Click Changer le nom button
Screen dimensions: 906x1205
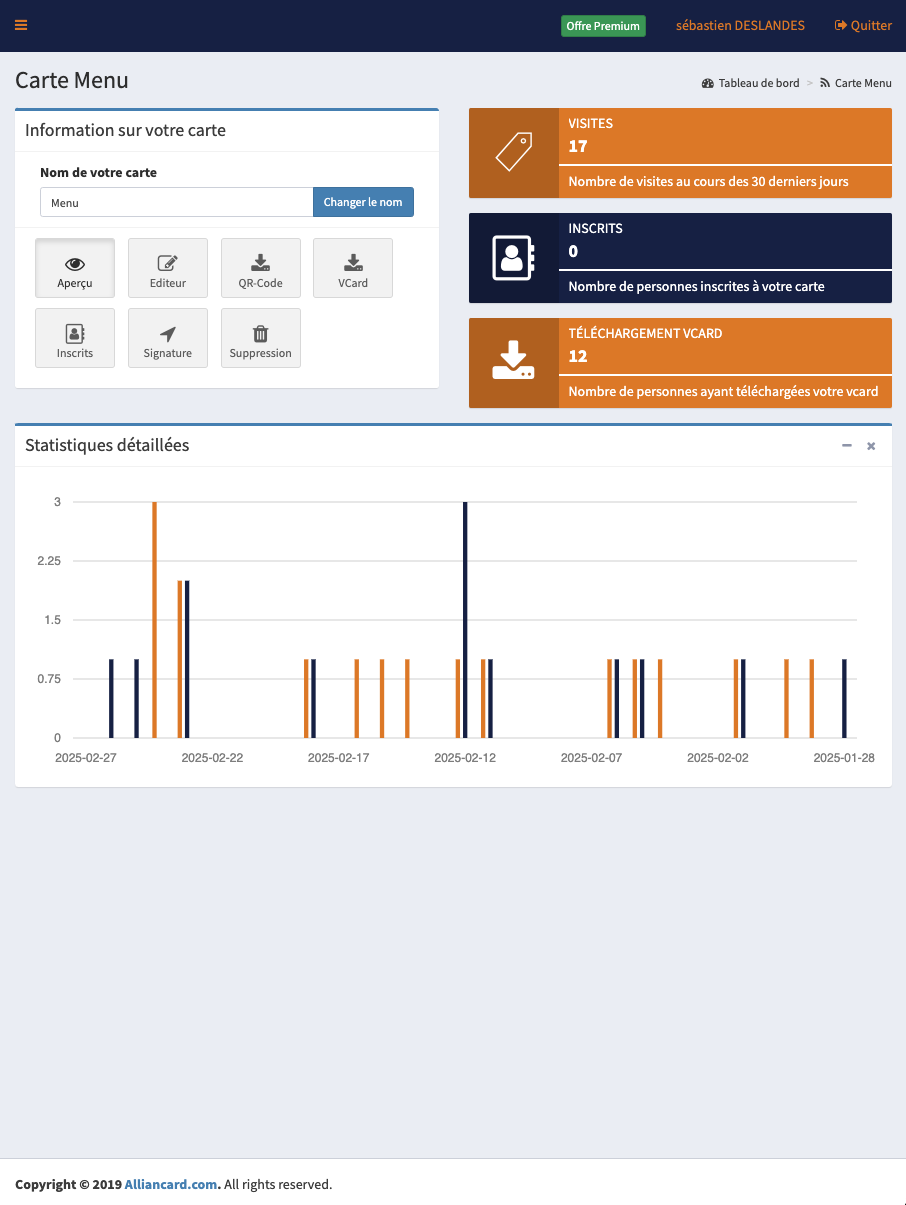pos(363,202)
